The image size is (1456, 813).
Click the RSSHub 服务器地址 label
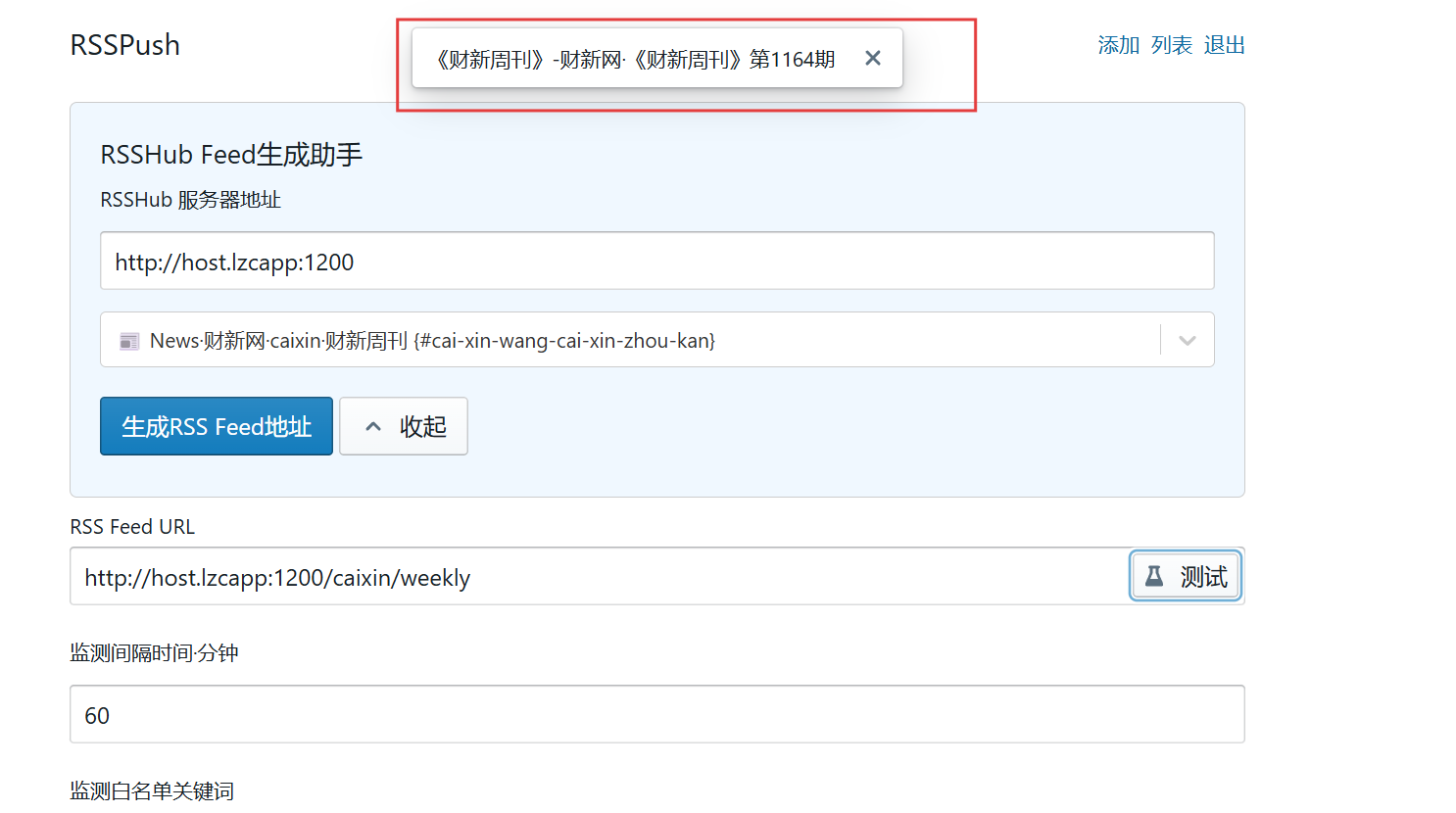click(190, 200)
